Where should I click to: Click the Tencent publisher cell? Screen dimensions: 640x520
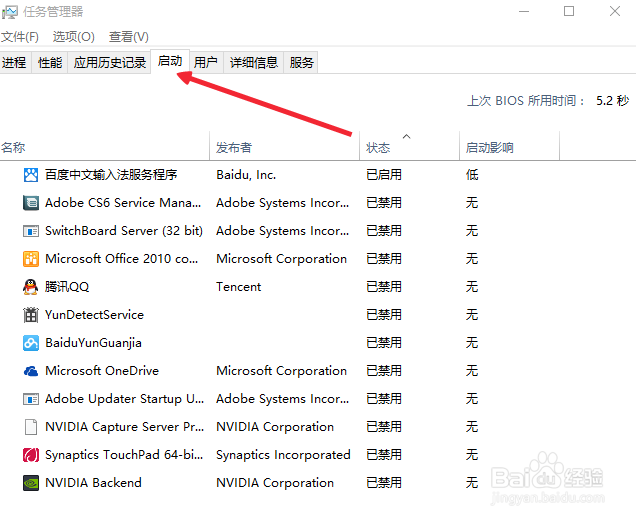(x=238, y=287)
